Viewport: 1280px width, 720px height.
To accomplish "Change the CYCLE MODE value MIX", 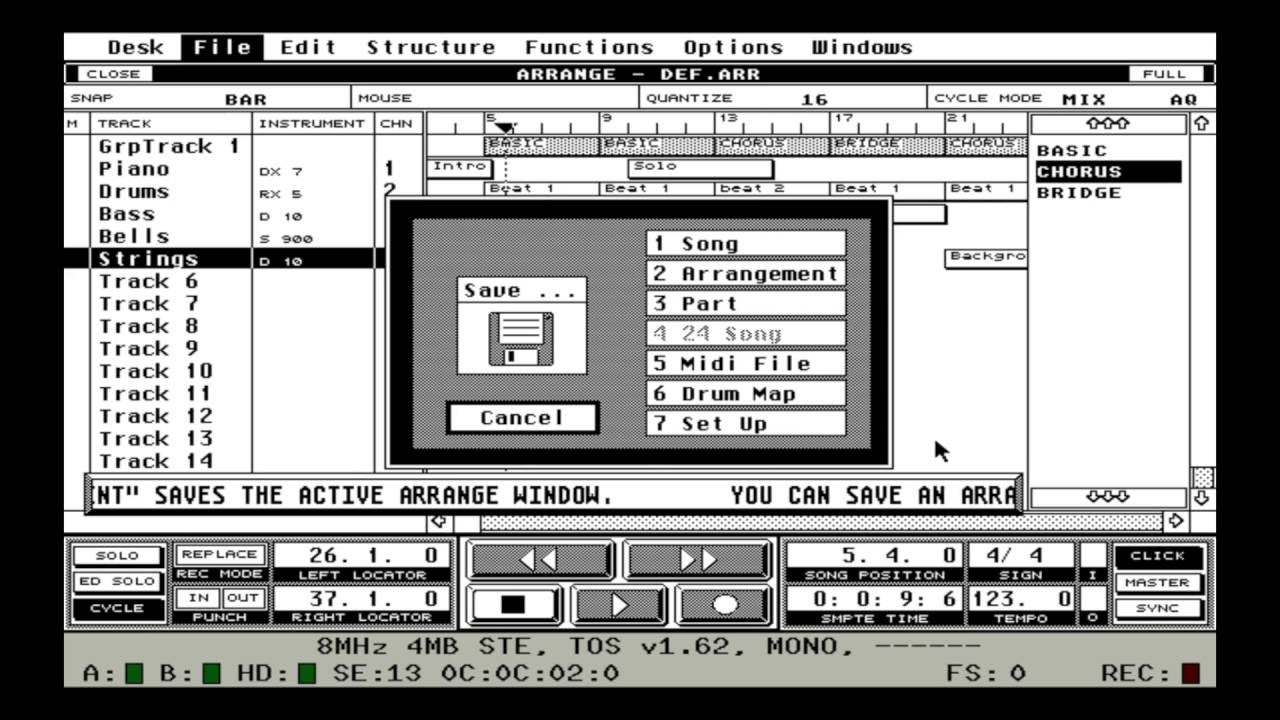I will point(1084,99).
